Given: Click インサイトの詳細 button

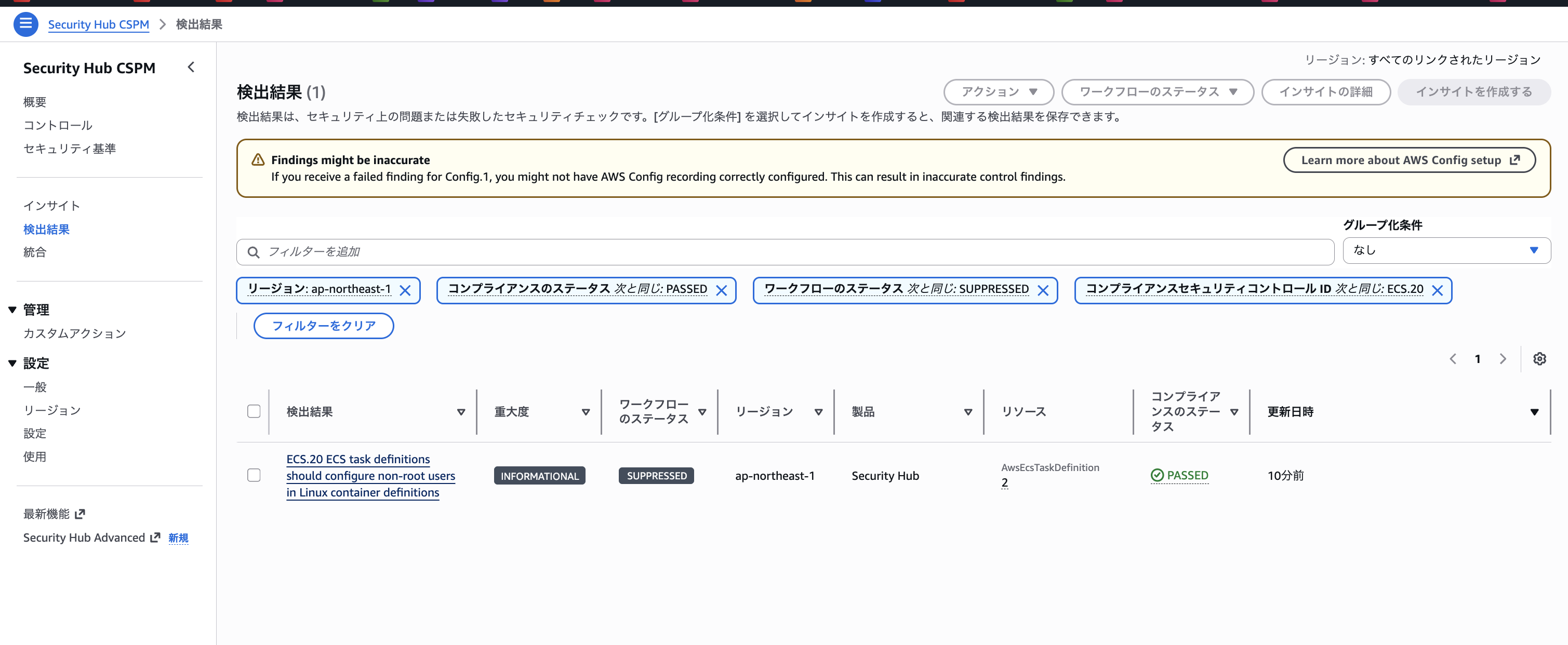Looking at the screenshot, I should point(1326,92).
